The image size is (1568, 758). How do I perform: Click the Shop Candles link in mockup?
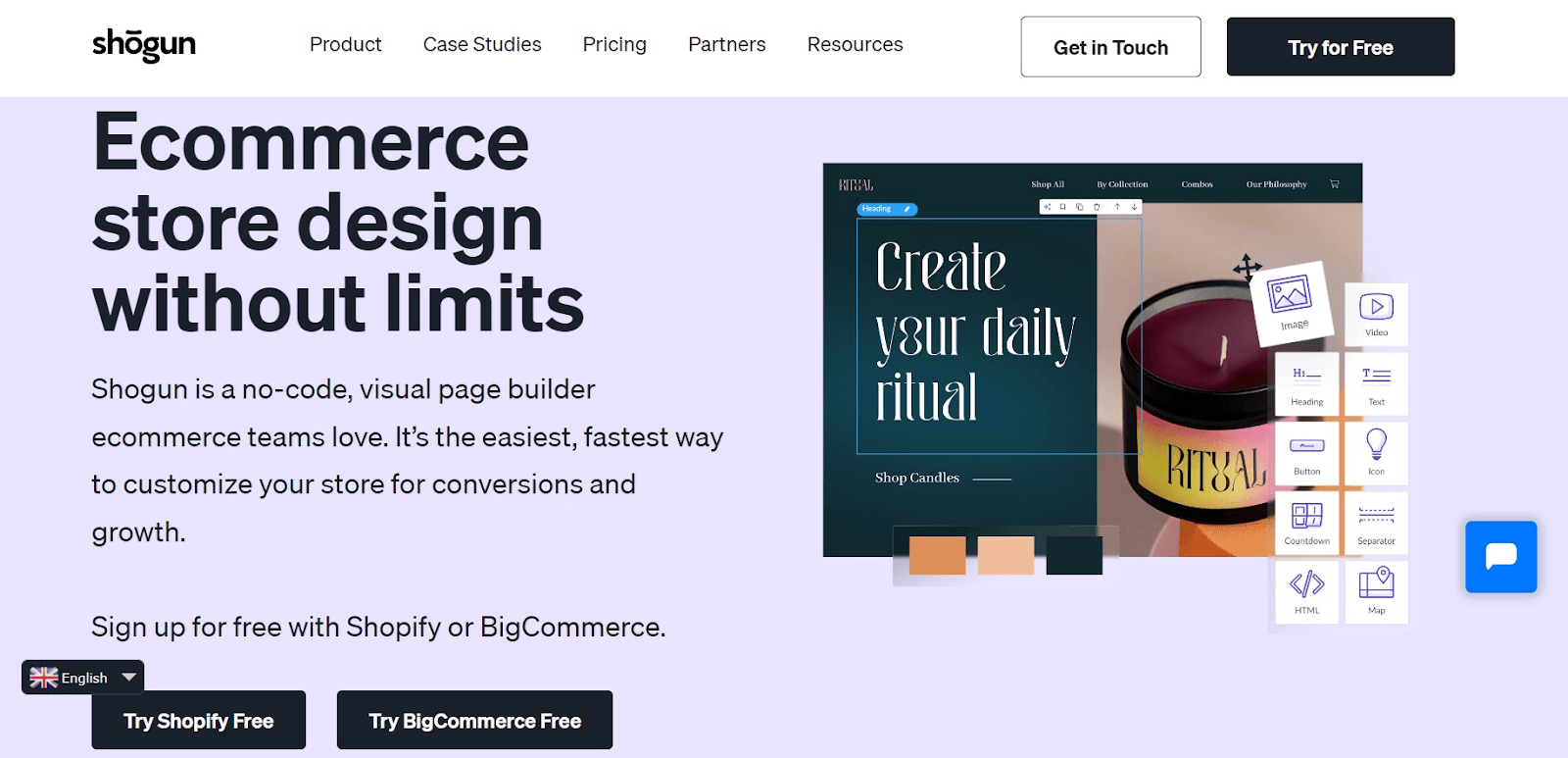pos(917,478)
